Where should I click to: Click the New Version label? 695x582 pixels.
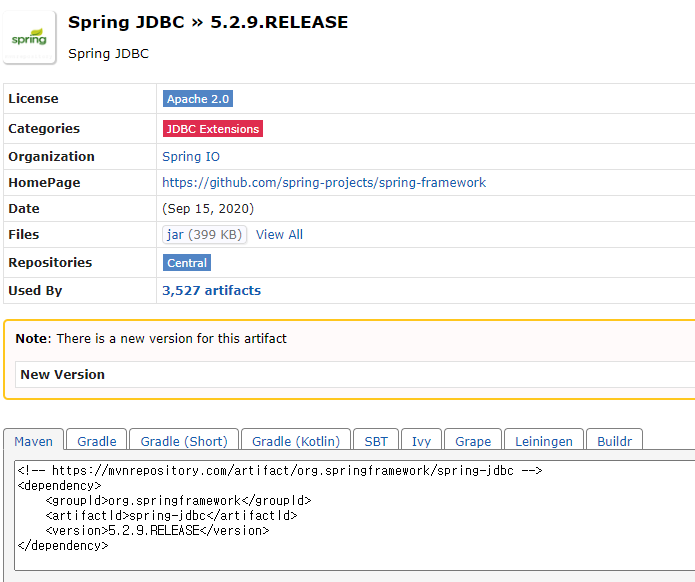(x=62, y=375)
